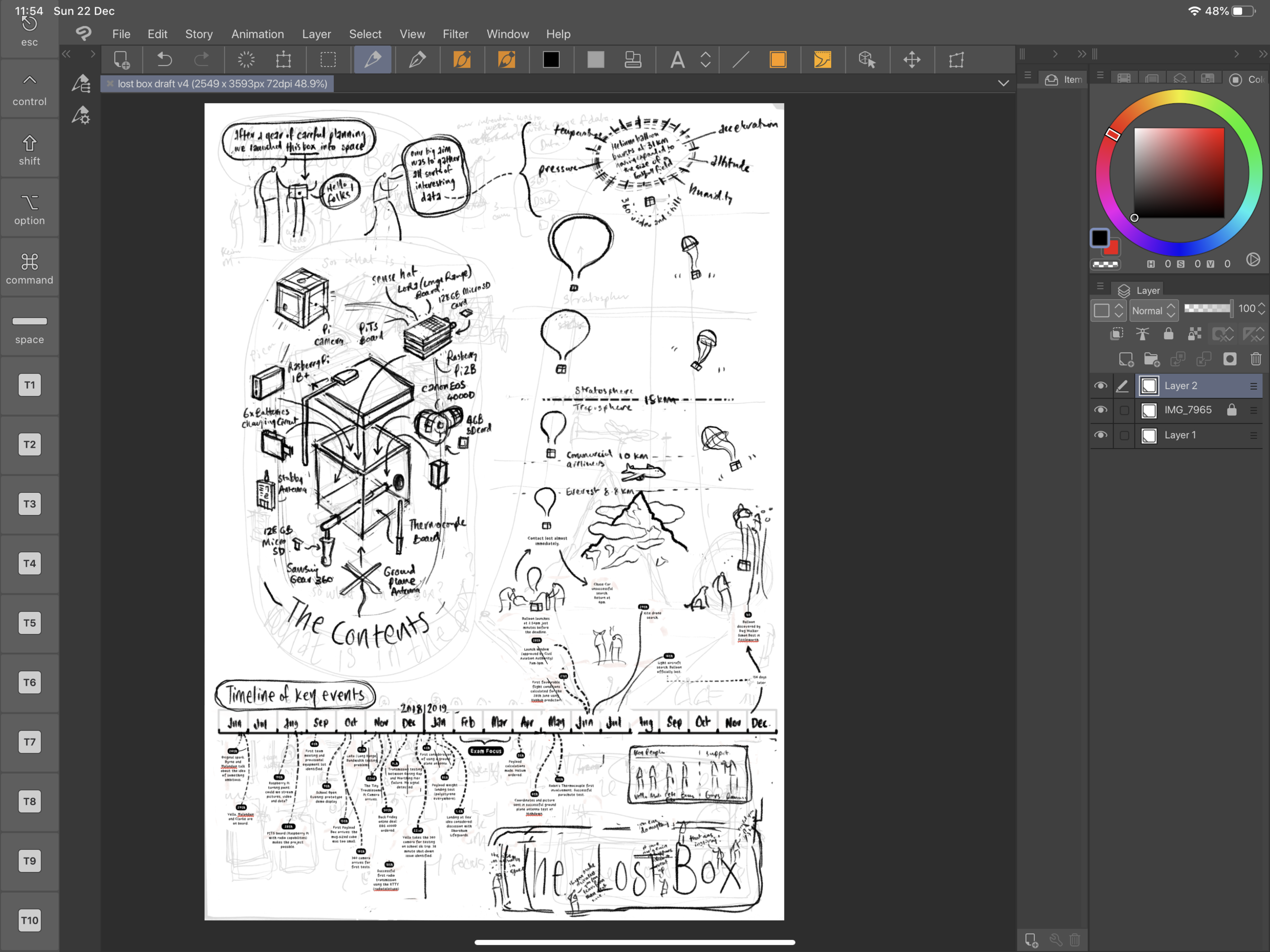Click the Create layer mask icon

click(1230, 360)
